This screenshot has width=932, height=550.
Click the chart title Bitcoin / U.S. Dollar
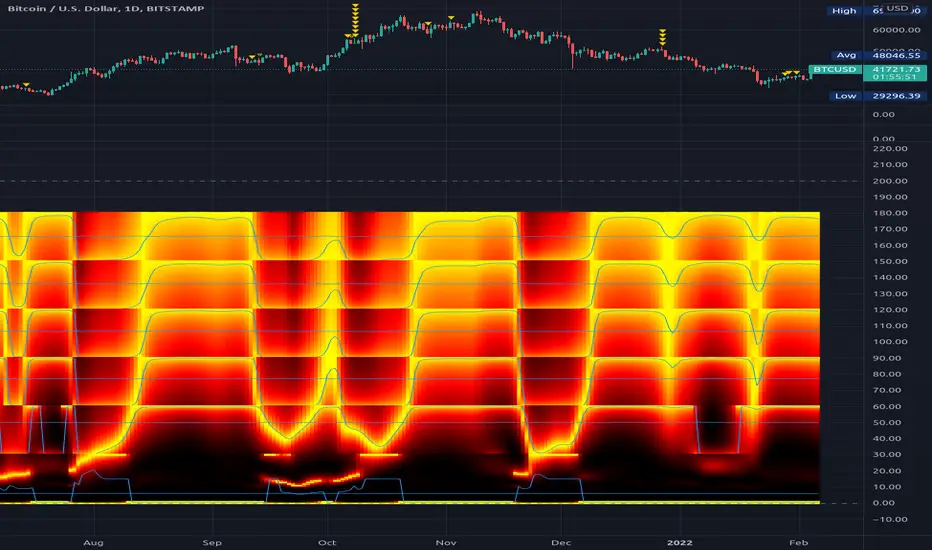(65, 8)
